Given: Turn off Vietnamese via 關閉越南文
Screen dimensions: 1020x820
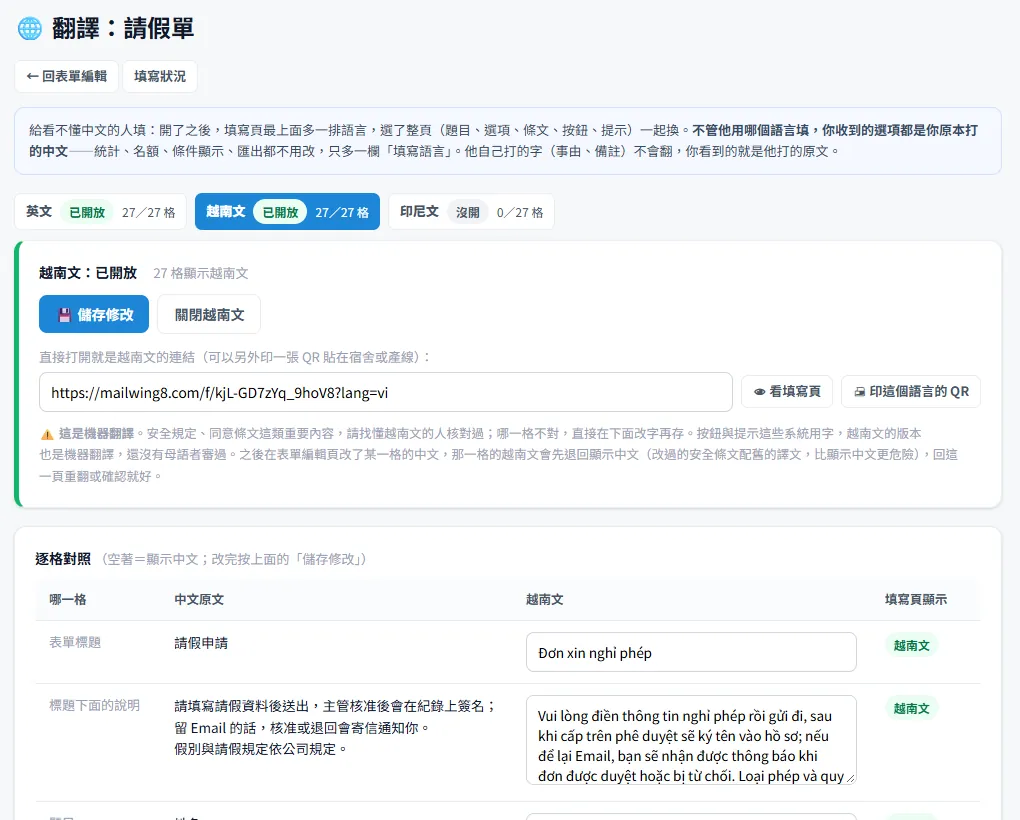Looking at the screenshot, I should [209, 315].
